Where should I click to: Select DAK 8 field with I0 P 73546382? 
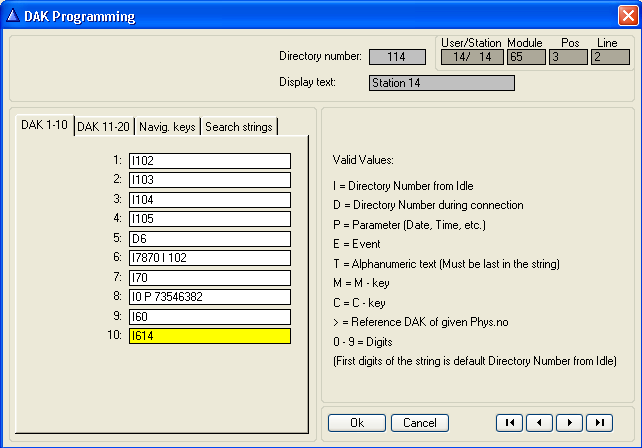click(209, 297)
